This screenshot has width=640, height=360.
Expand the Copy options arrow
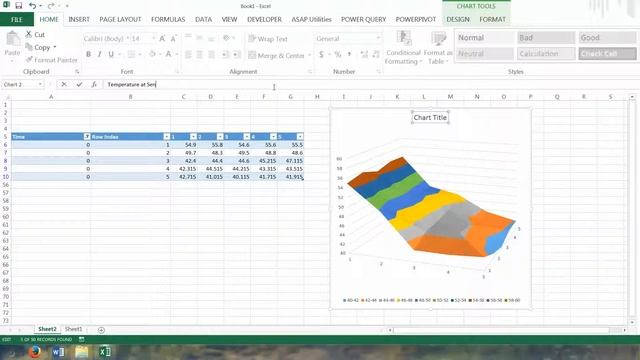[55, 47]
